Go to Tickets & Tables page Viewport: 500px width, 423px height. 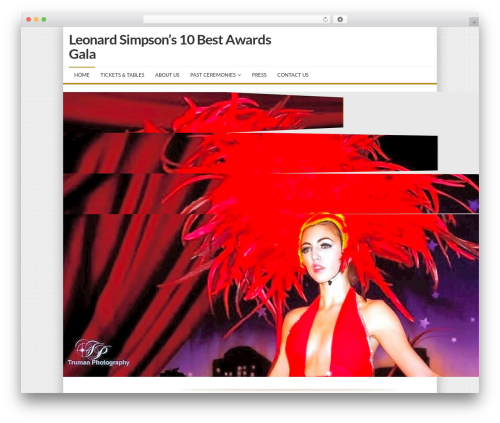[122, 75]
